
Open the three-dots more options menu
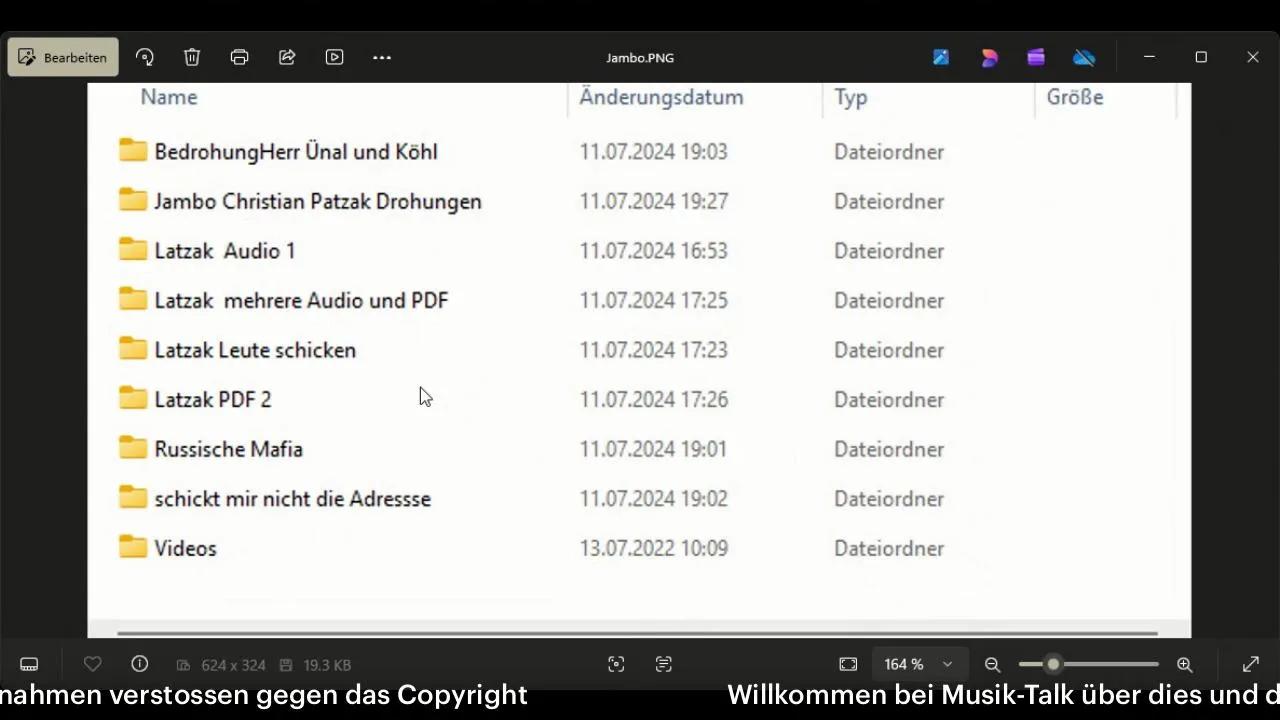pos(382,57)
